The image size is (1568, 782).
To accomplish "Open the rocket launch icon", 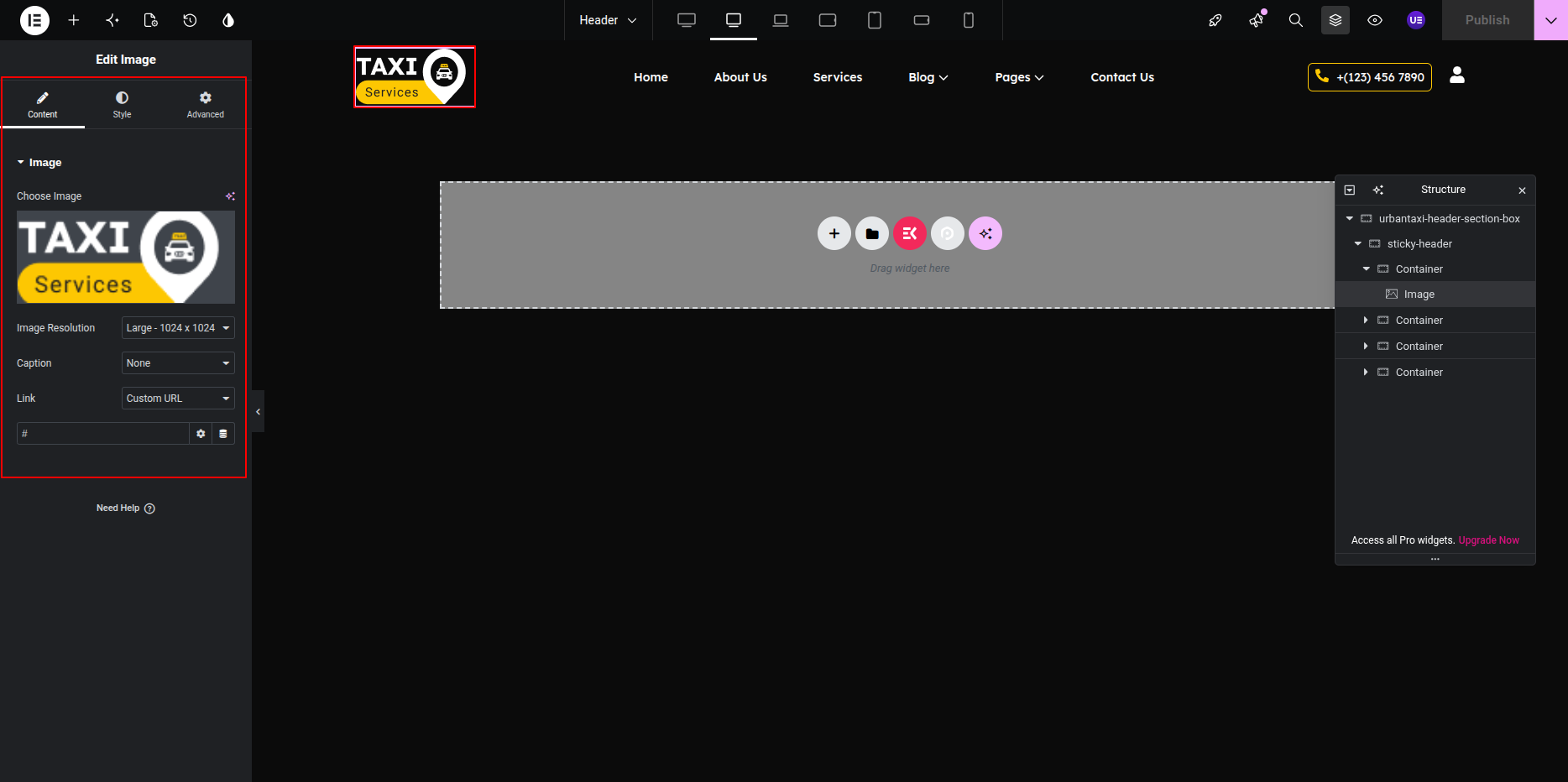I will click(x=1215, y=20).
